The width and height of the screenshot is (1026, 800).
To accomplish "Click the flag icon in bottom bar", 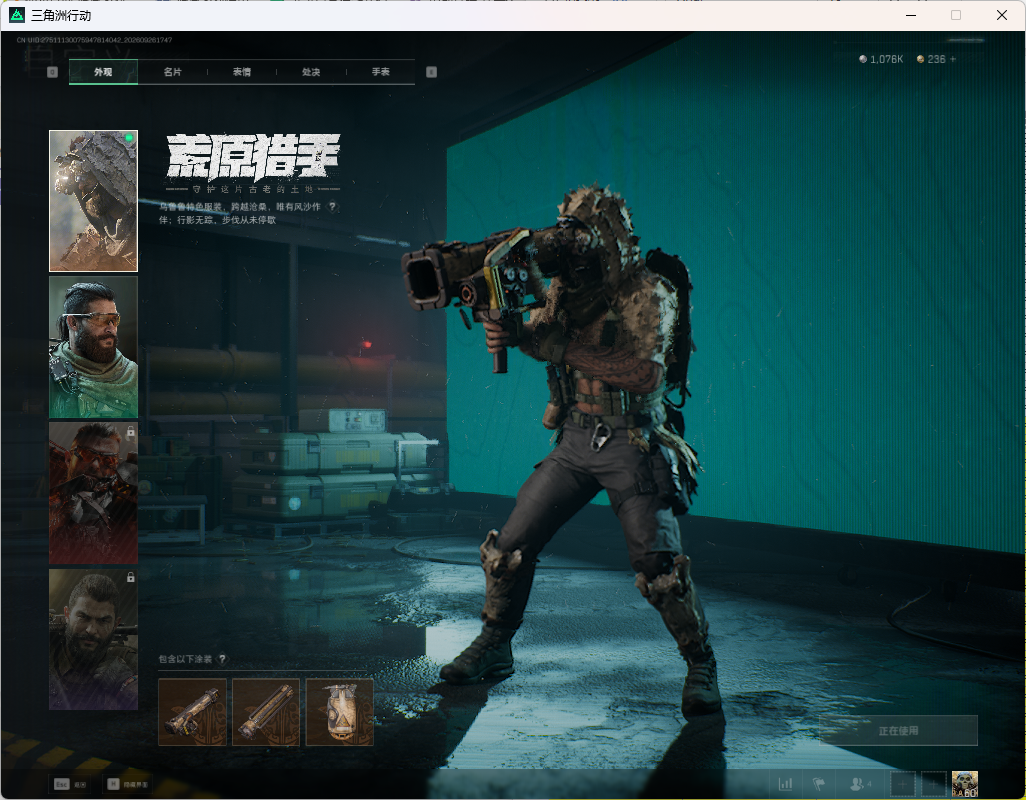I will tap(819, 784).
